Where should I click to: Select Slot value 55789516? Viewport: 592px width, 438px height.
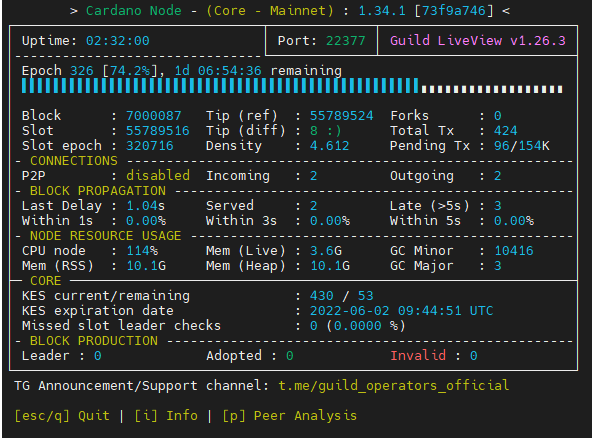click(x=158, y=131)
